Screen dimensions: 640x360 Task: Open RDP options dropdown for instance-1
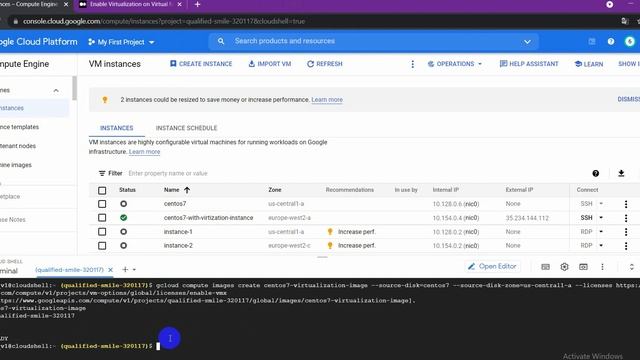tap(601, 231)
